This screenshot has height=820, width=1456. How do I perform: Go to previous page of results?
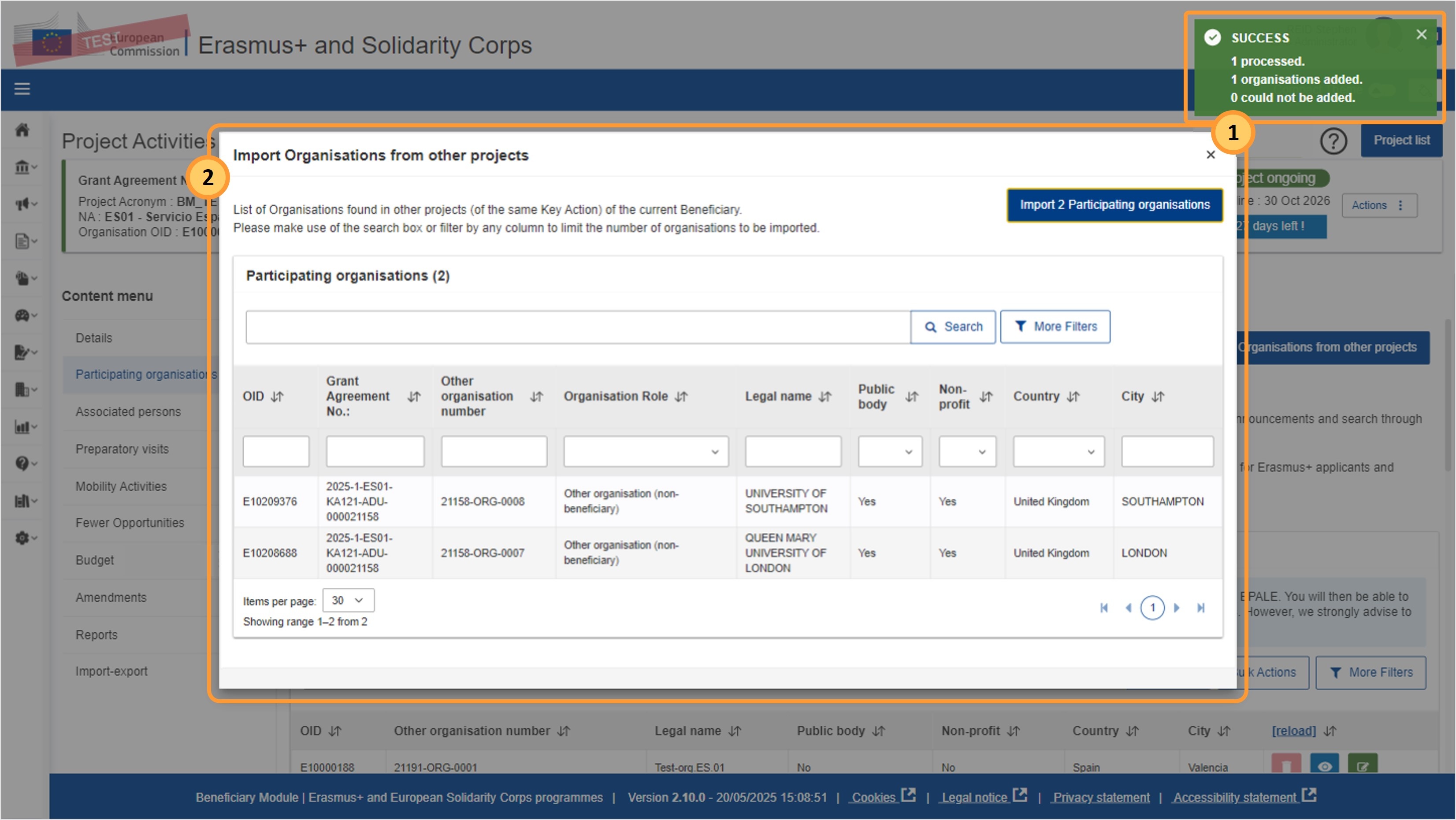pos(1128,608)
